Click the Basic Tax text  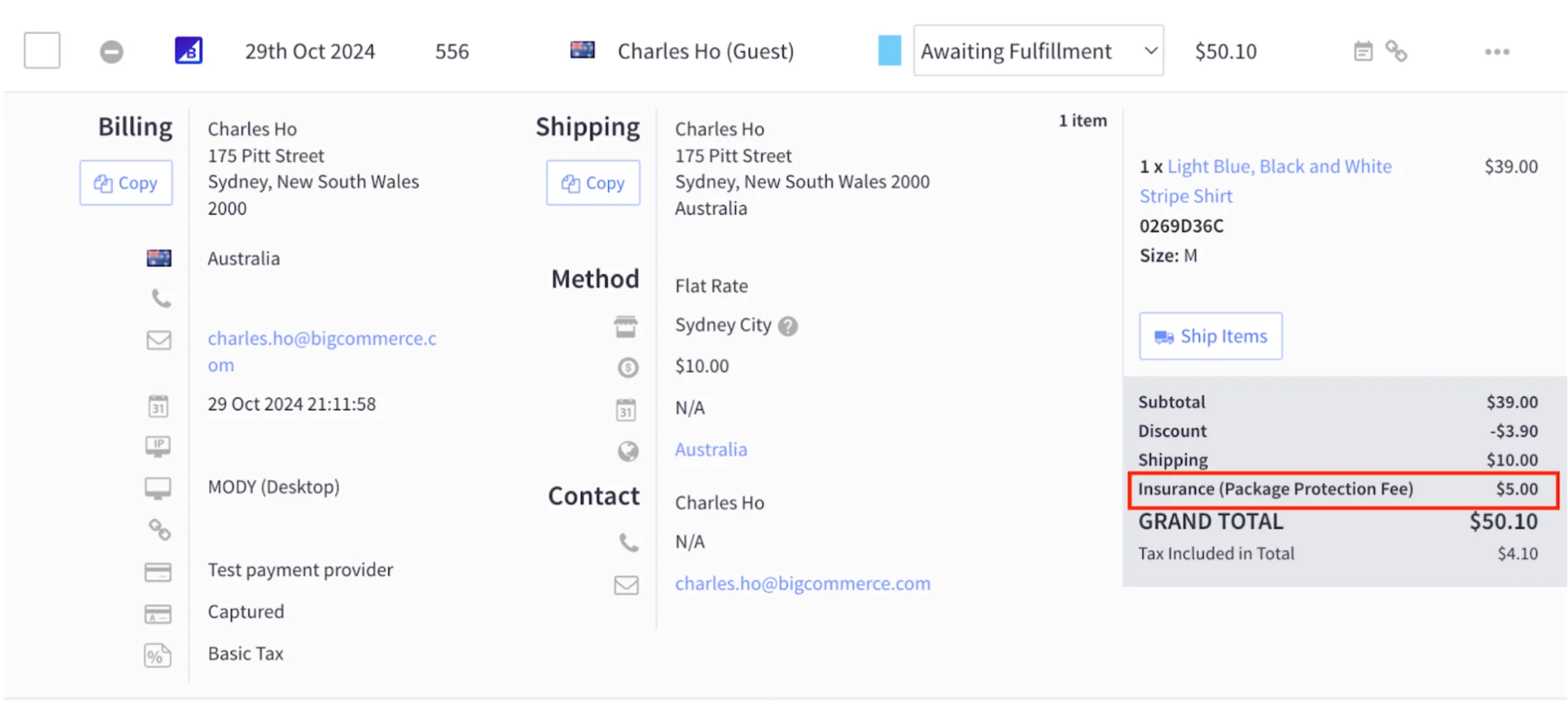246,654
